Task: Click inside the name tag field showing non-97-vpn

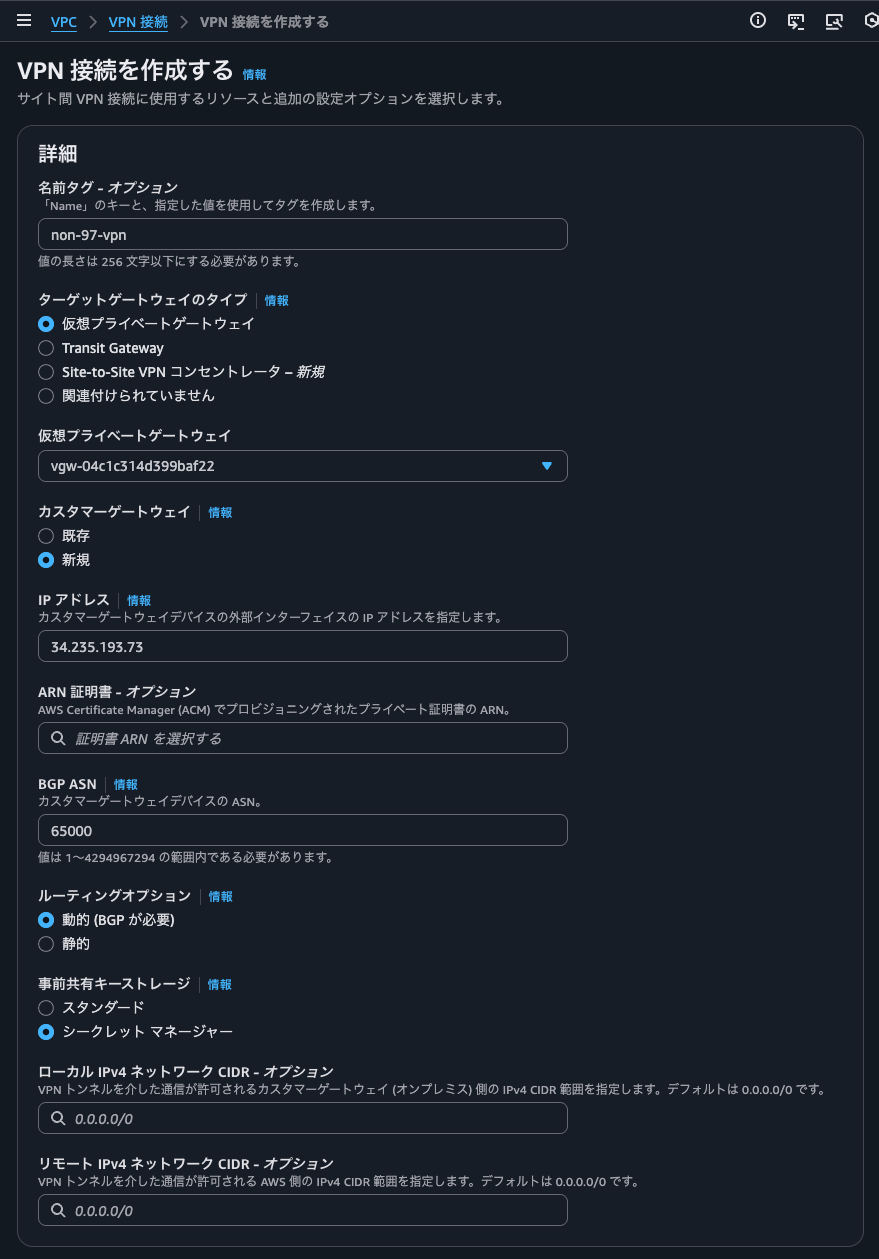Action: pyautogui.click(x=302, y=234)
